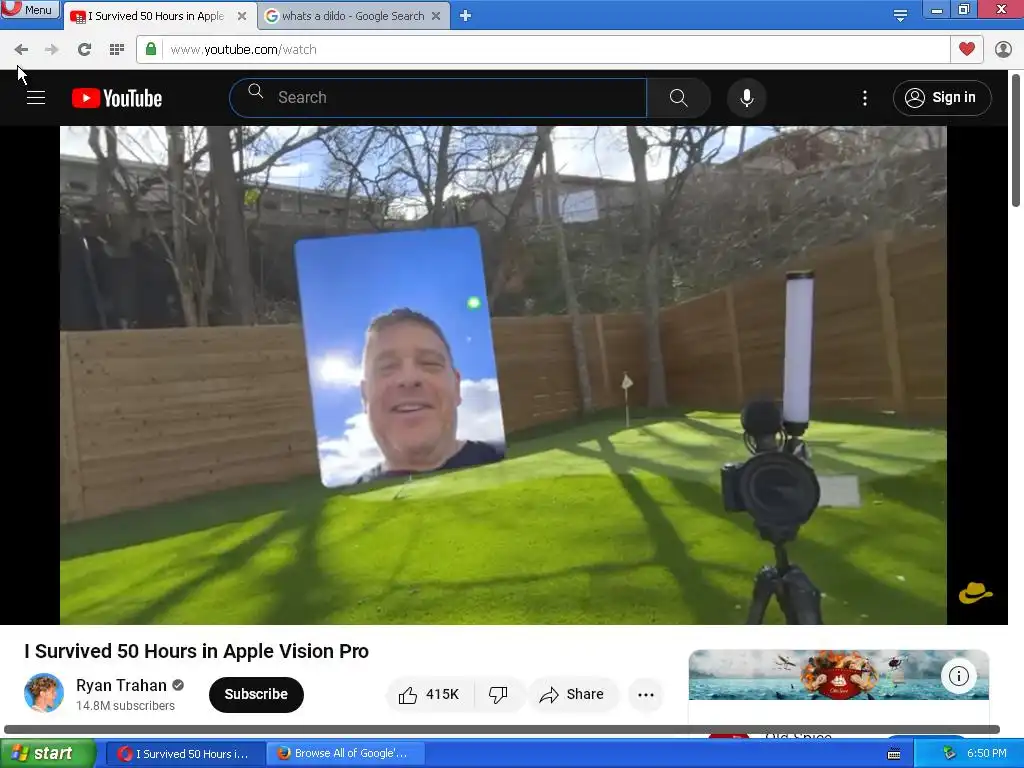Viewport: 1024px width, 768px height.
Task: Switch to the Opera taskbar window
Action: [184, 754]
